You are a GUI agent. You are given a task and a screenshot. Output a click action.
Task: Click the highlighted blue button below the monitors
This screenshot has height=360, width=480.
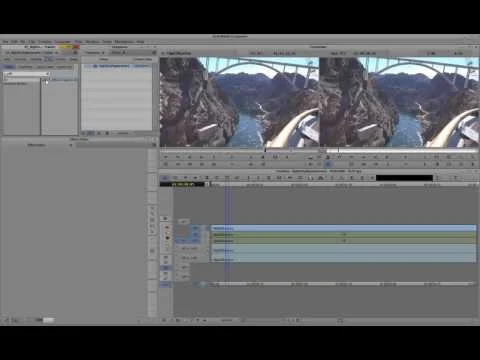pyautogui.click(x=328, y=164)
